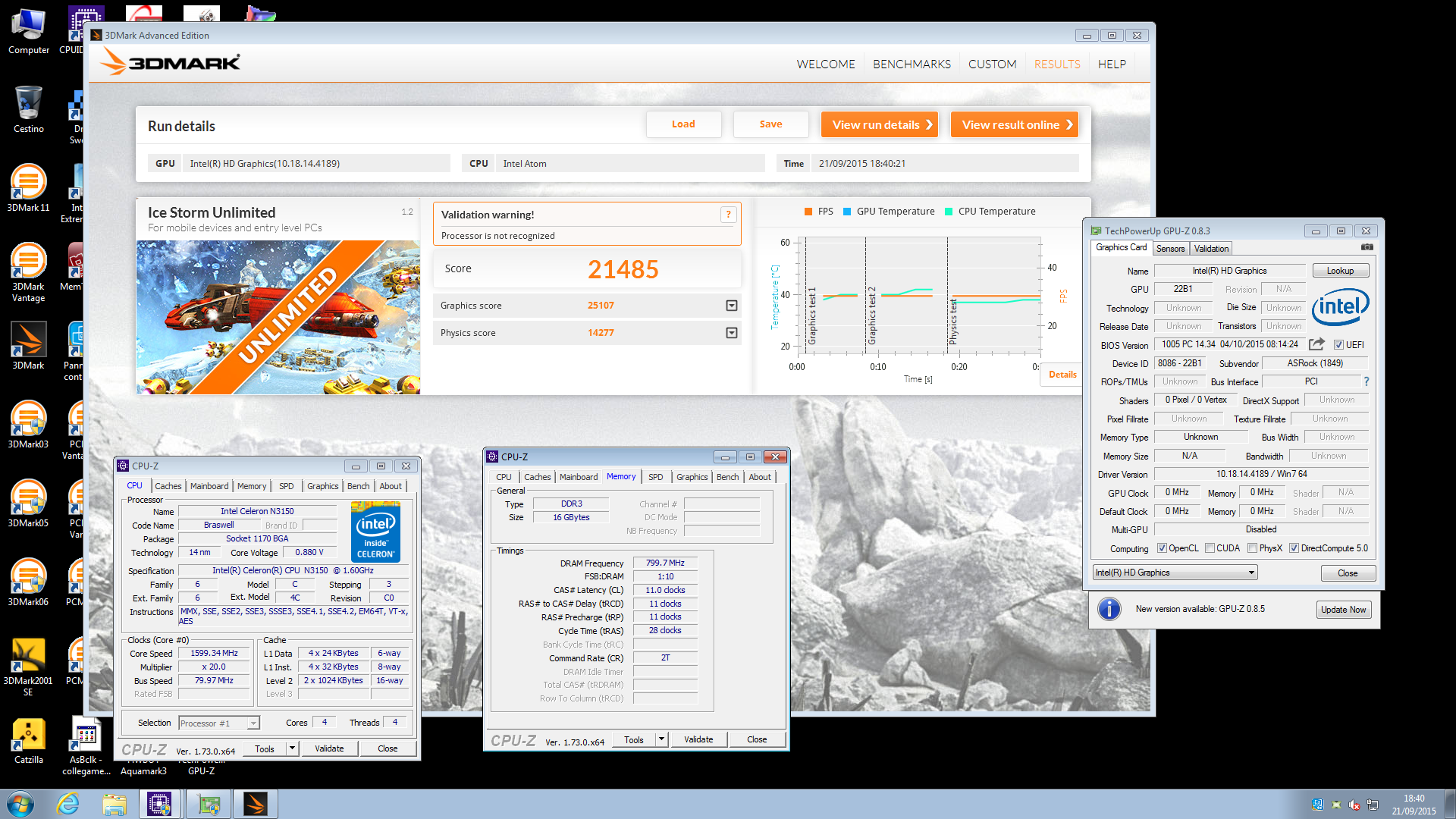Click the chart Details link
The height and width of the screenshot is (819, 1456).
1062,375
